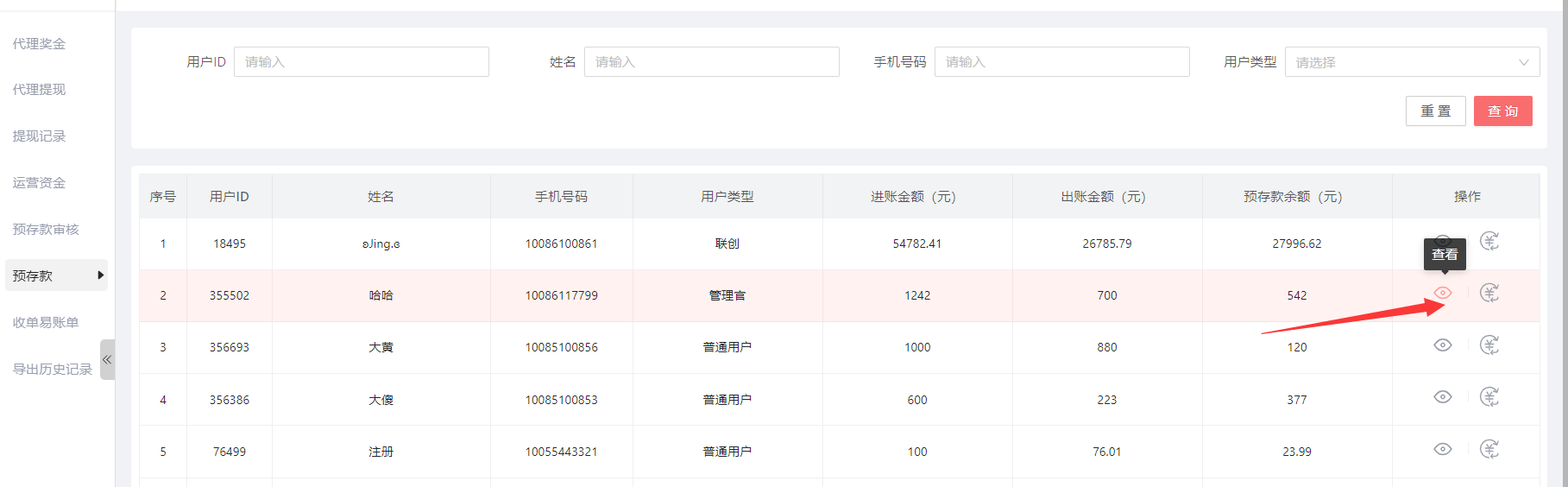View details of user 356693 via eye icon
The height and width of the screenshot is (487, 1568).
(1442, 345)
